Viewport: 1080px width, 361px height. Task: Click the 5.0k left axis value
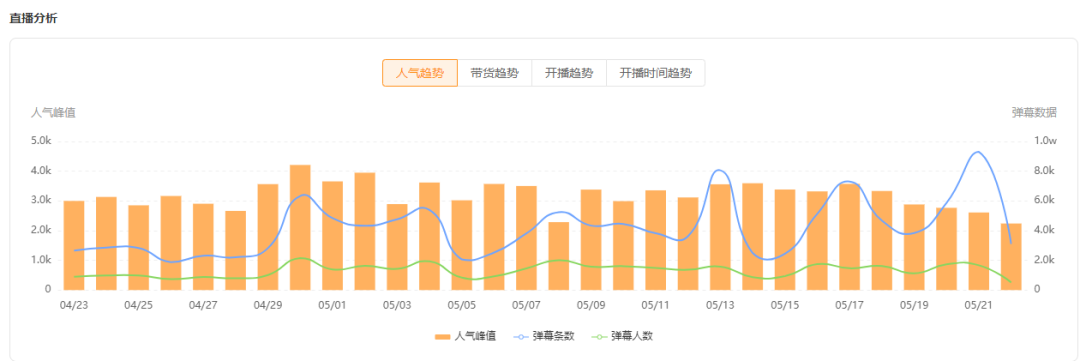[x=41, y=141]
